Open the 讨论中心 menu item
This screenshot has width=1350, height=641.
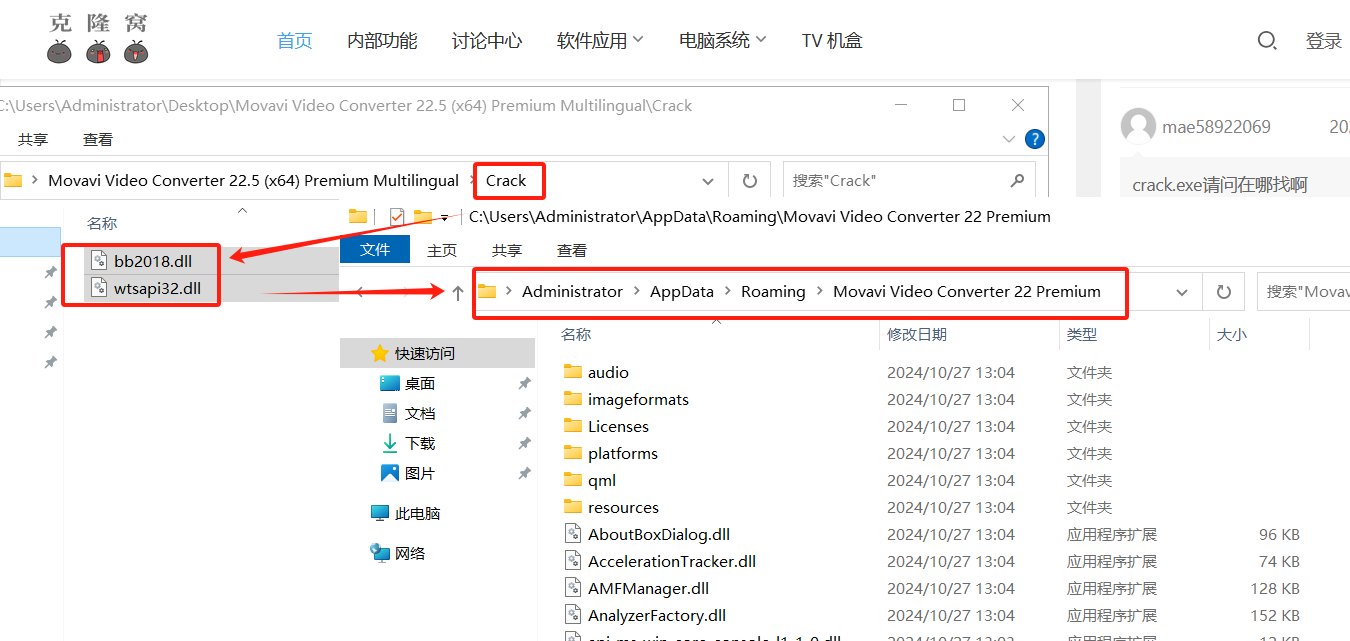tap(487, 41)
